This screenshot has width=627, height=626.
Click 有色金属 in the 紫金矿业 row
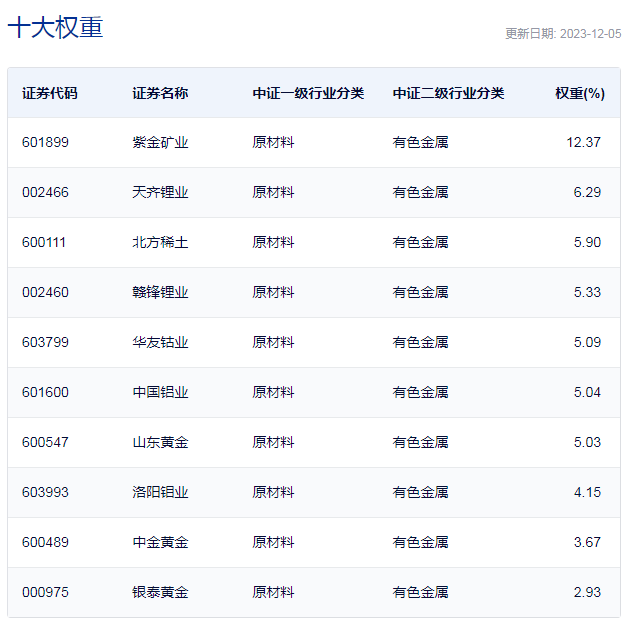(x=420, y=142)
